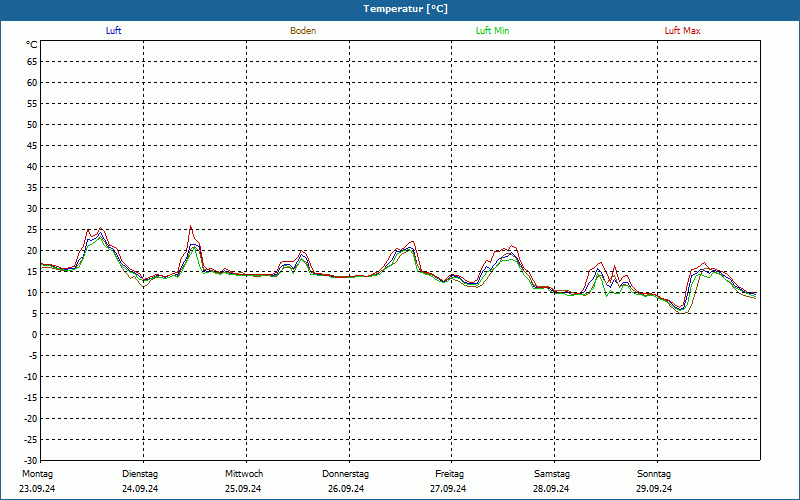Click the date 29.09.24
This screenshot has width=800, height=500.
coord(654,489)
